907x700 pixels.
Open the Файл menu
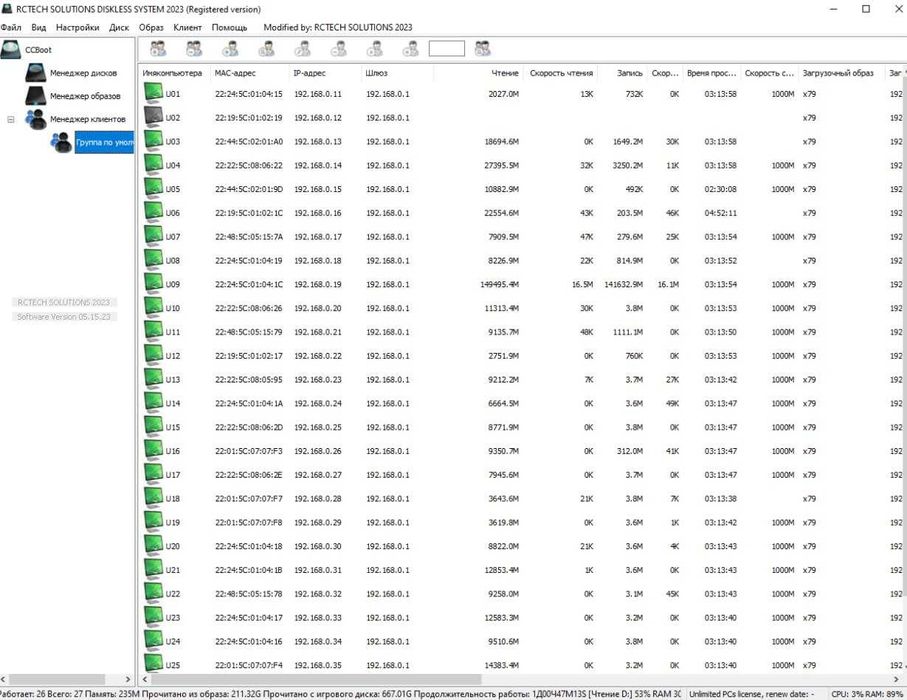pyautogui.click(x=11, y=27)
